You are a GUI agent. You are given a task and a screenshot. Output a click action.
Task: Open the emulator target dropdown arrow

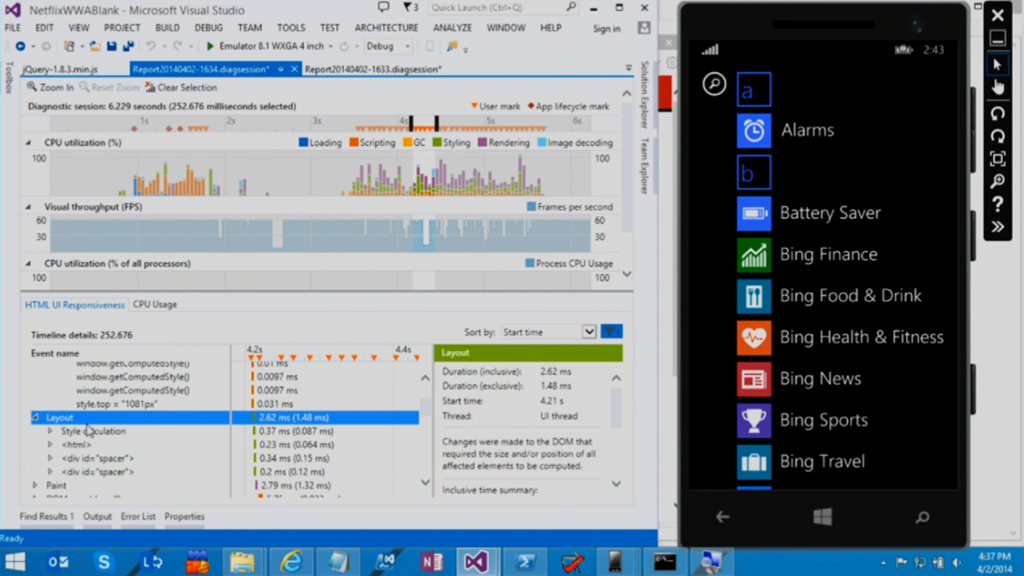[330, 46]
